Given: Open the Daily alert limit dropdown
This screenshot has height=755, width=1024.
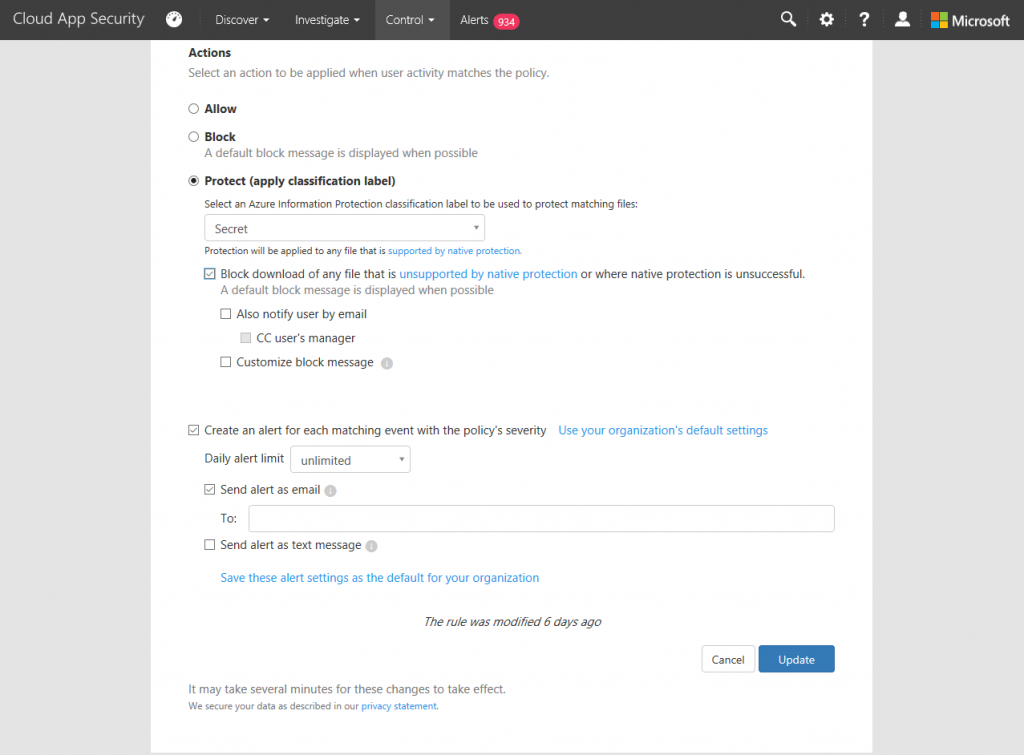Looking at the screenshot, I should (x=350, y=459).
